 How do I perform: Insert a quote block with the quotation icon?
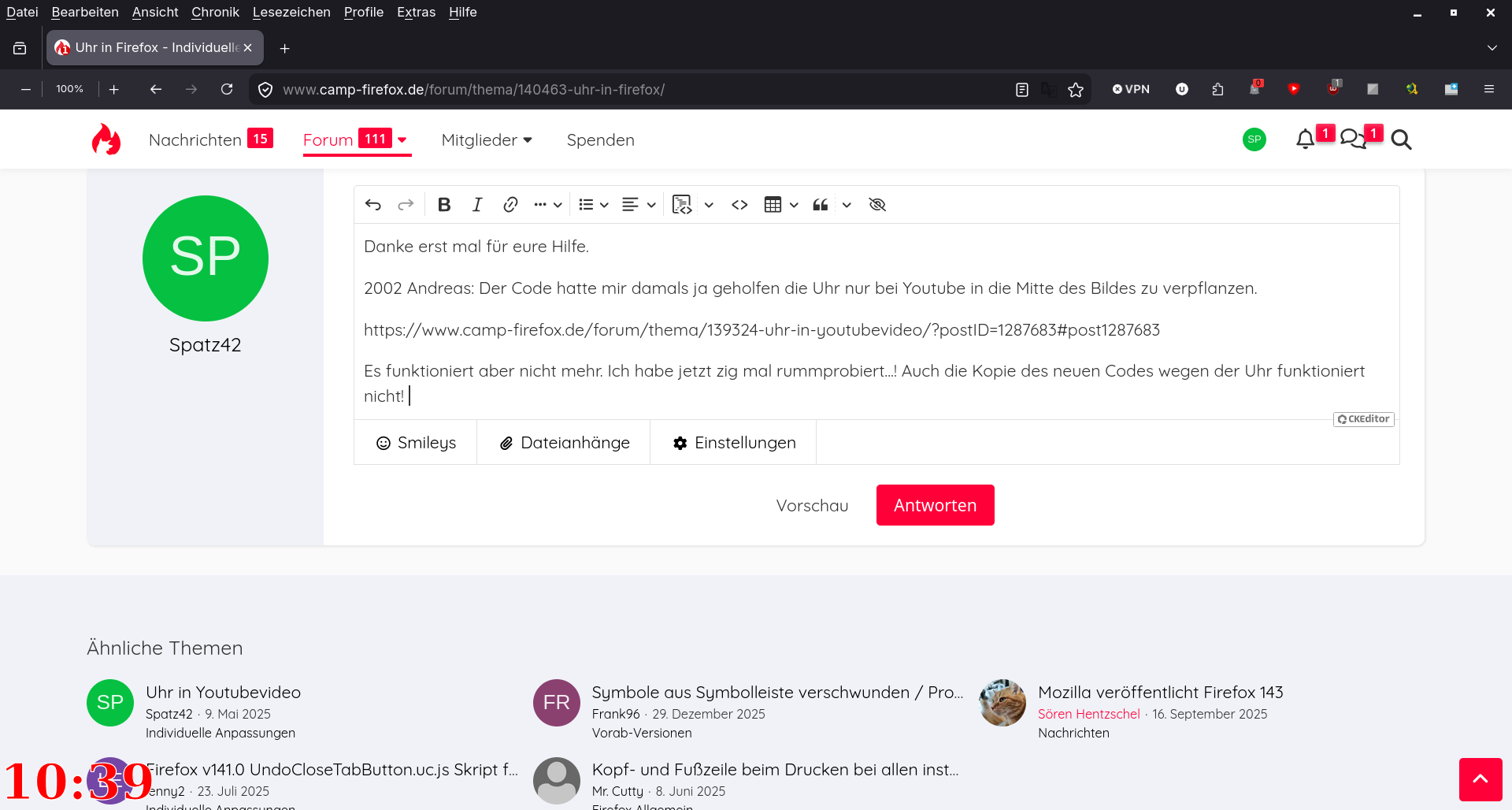point(821,205)
